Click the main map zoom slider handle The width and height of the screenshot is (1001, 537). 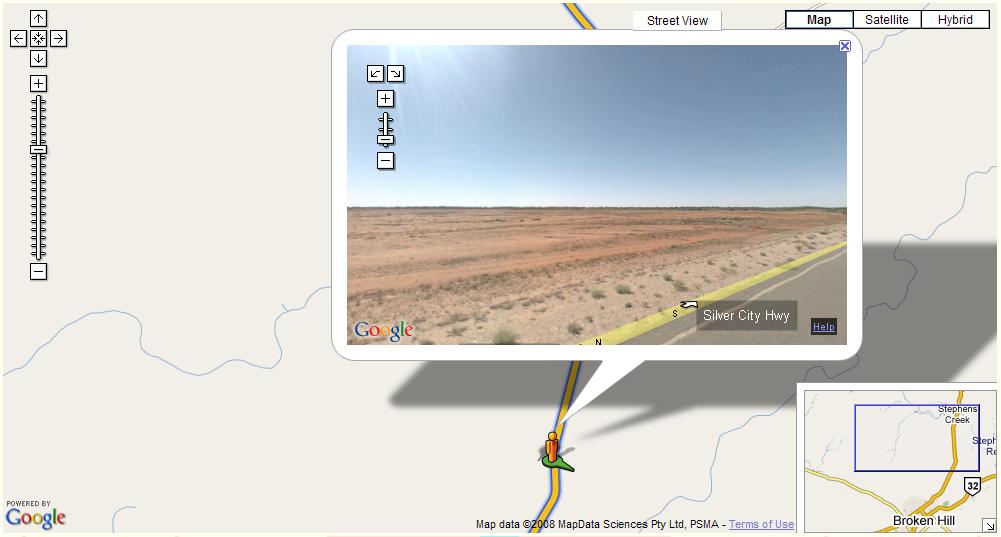[x=38, y=150]
